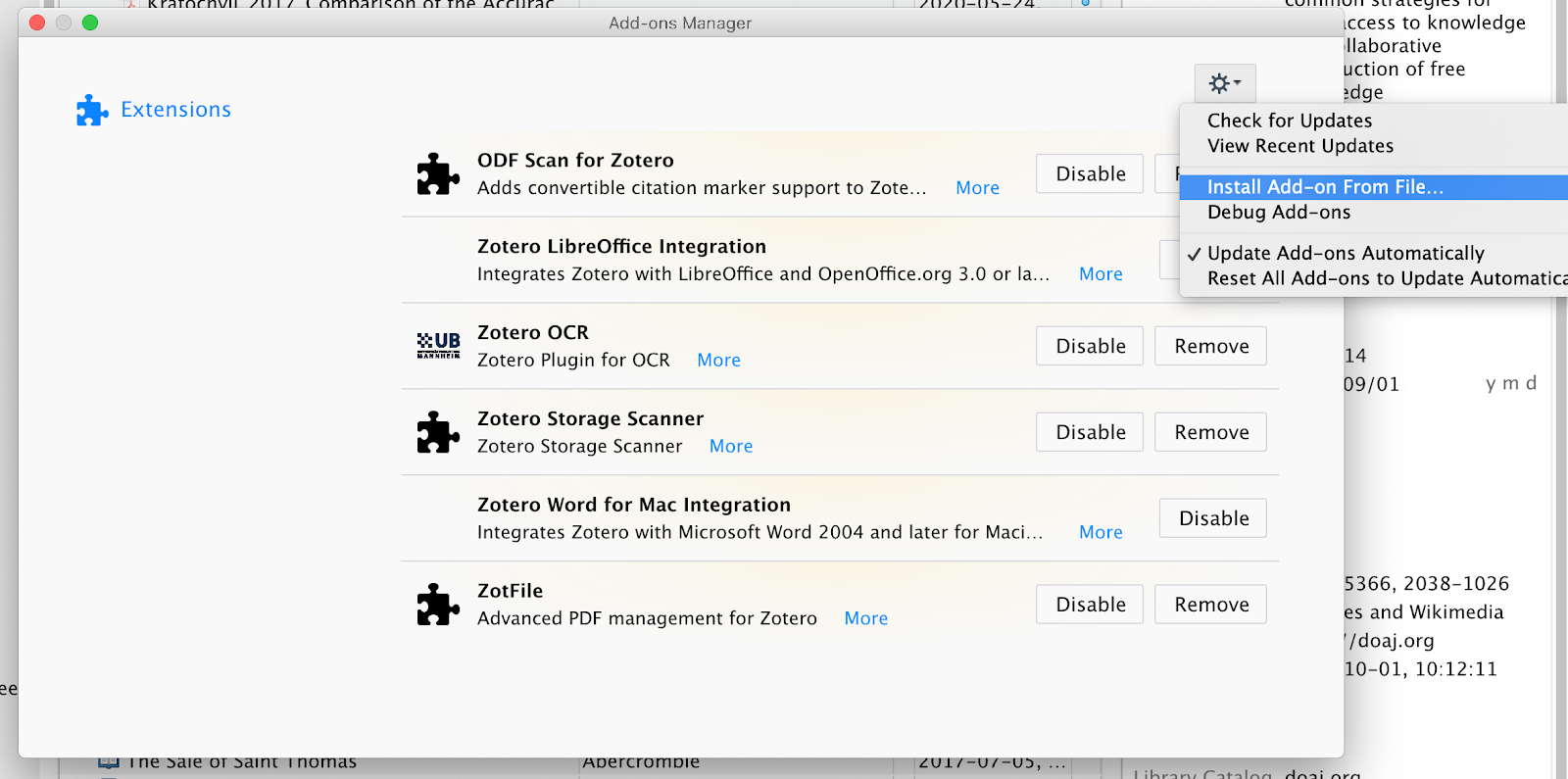
Task: Click Zotero Storage Scanner puzzle icon
Action: point(438,432)
